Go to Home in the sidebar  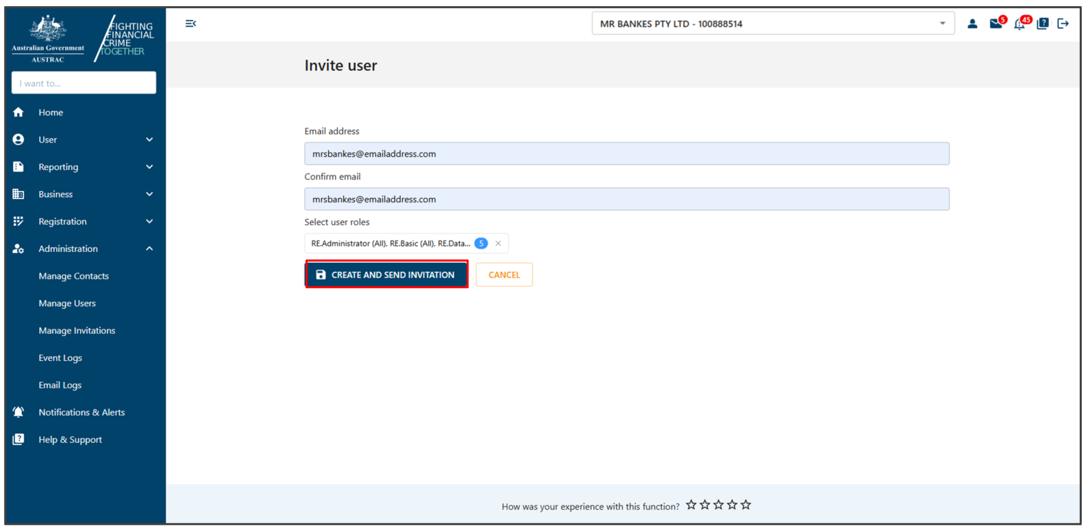[51, 113]
